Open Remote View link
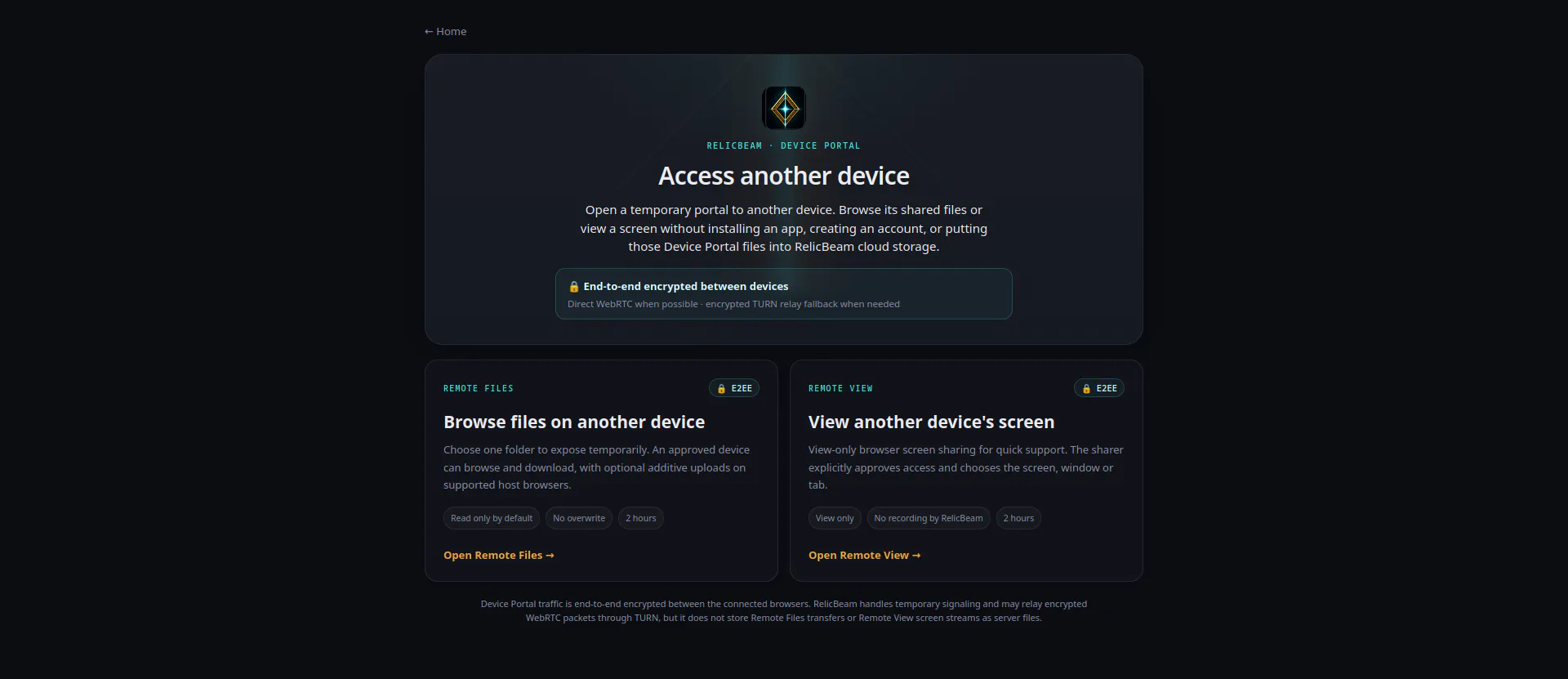This screenshot has height=679, width=1568. coord(865,556)
